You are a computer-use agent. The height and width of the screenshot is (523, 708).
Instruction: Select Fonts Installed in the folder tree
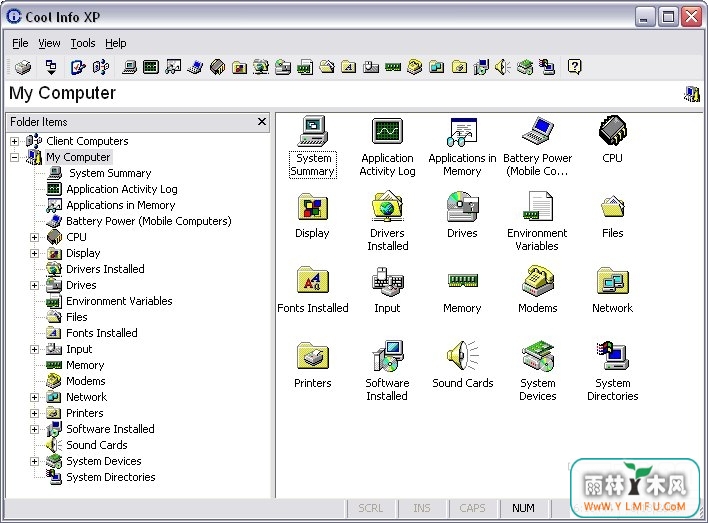point(102,333)
